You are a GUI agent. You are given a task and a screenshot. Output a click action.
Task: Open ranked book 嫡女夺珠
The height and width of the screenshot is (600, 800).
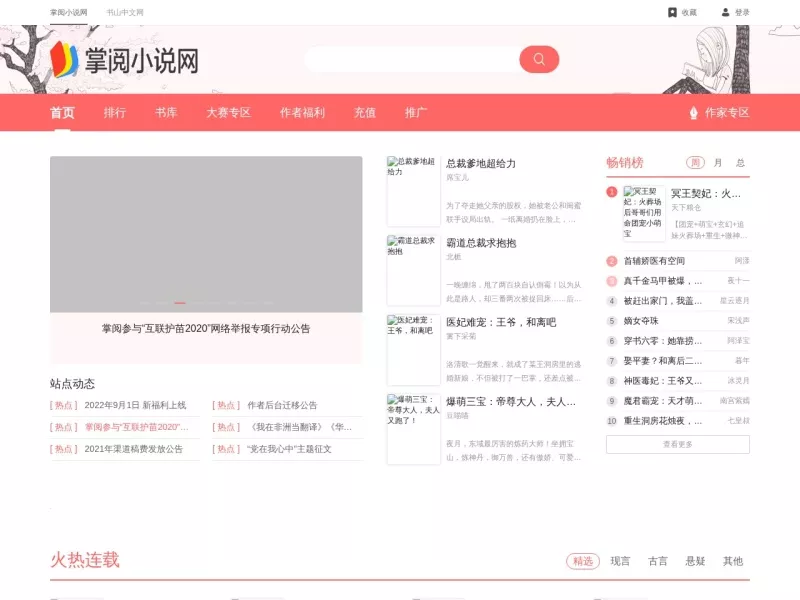point(641,320)
